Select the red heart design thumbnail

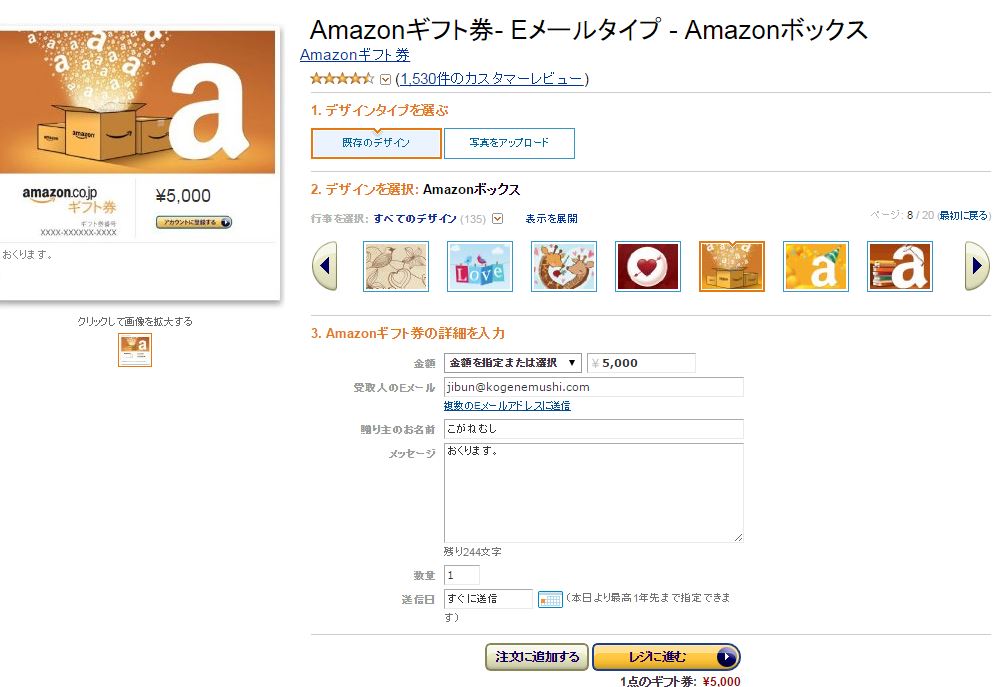click(x=648, y=266)
